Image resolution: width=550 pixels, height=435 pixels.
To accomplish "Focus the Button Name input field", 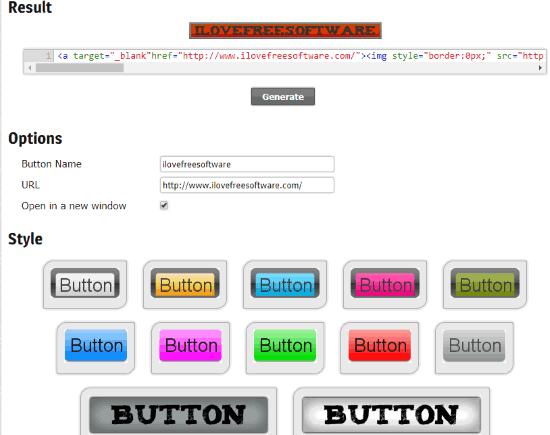I will 247,164.
